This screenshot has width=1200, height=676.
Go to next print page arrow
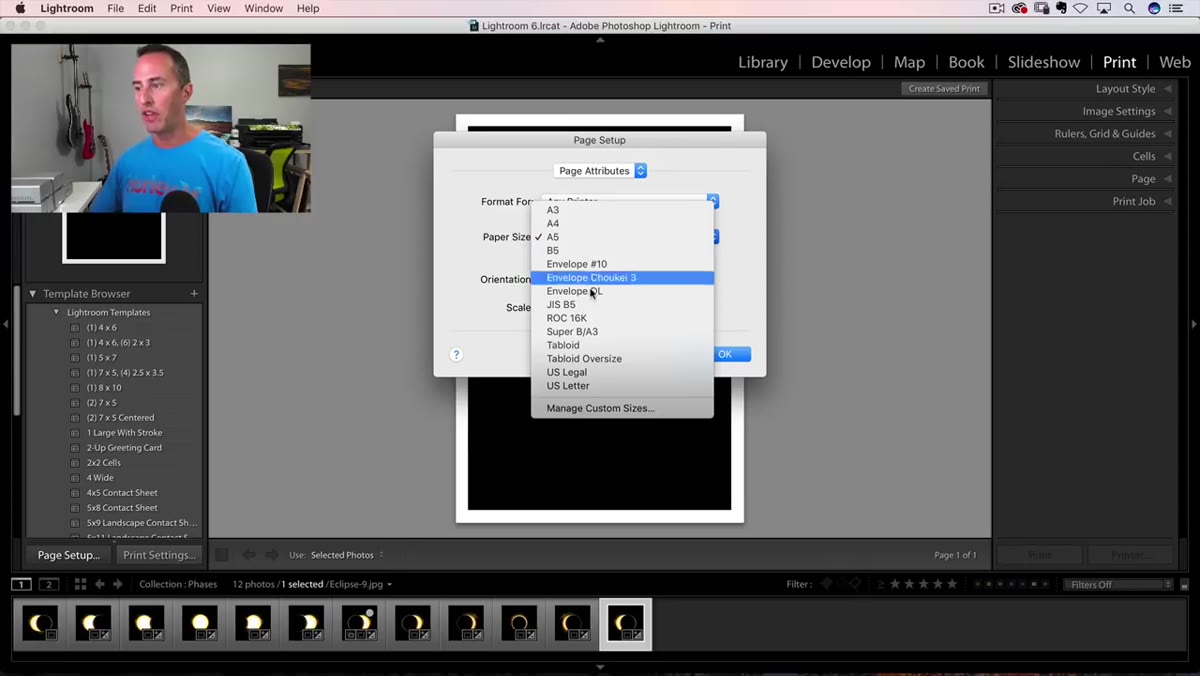click(272, 555)
